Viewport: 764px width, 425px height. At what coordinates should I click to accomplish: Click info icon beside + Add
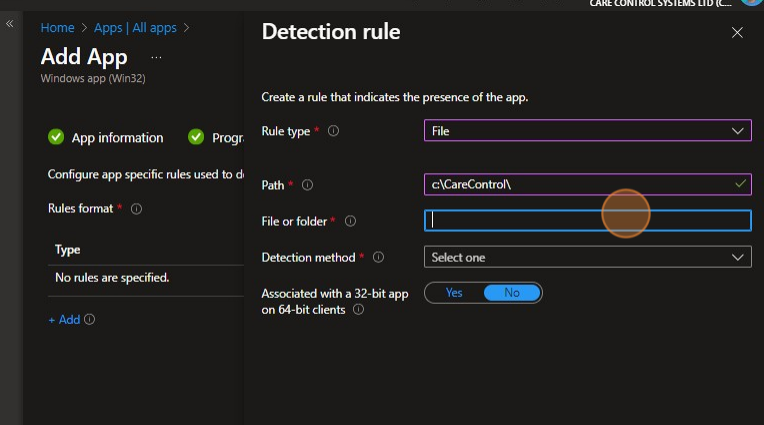click(90, 320)
